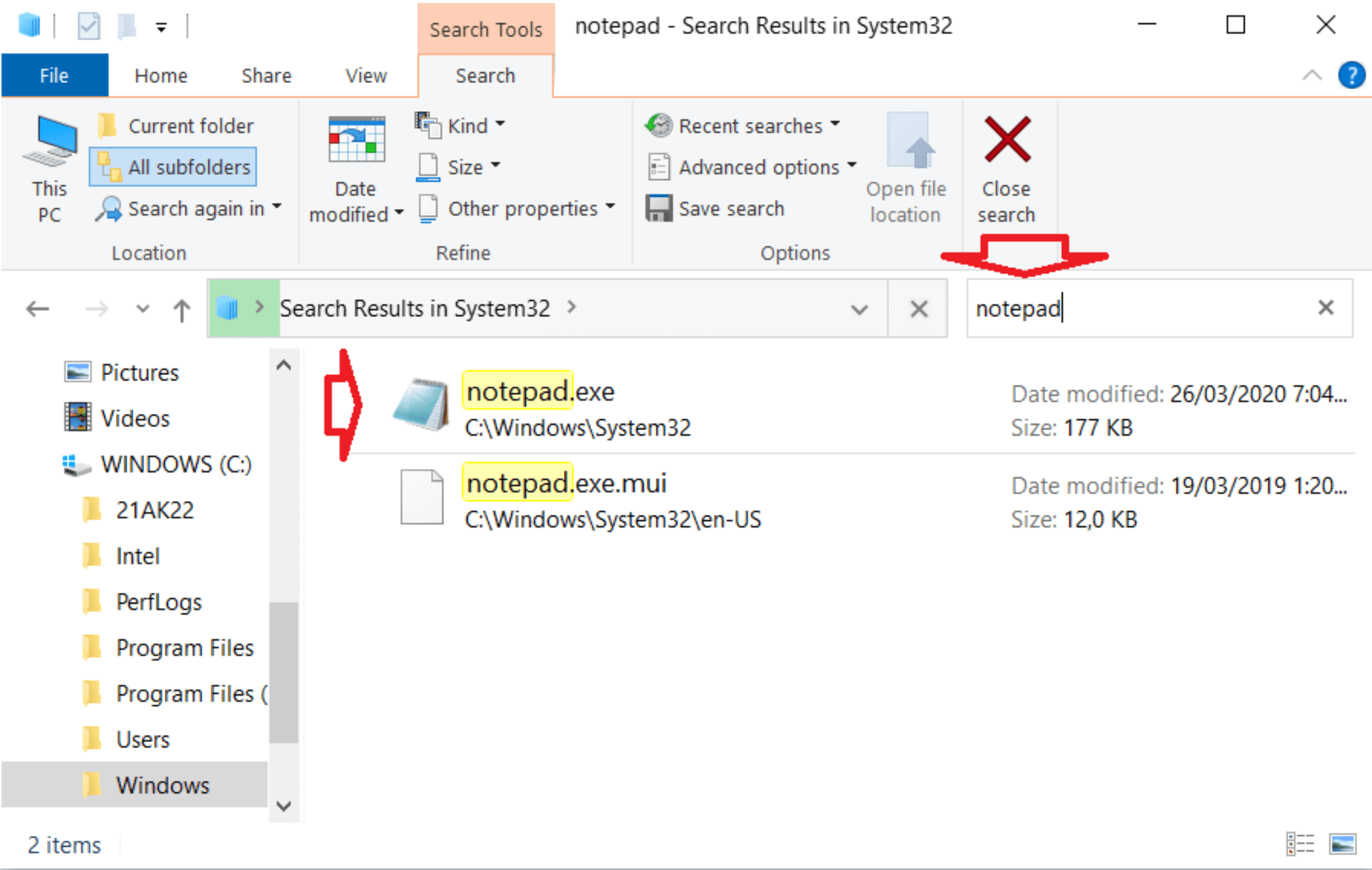
Task: Switch to Details view icon in status bar
Action: (1300, 844)
